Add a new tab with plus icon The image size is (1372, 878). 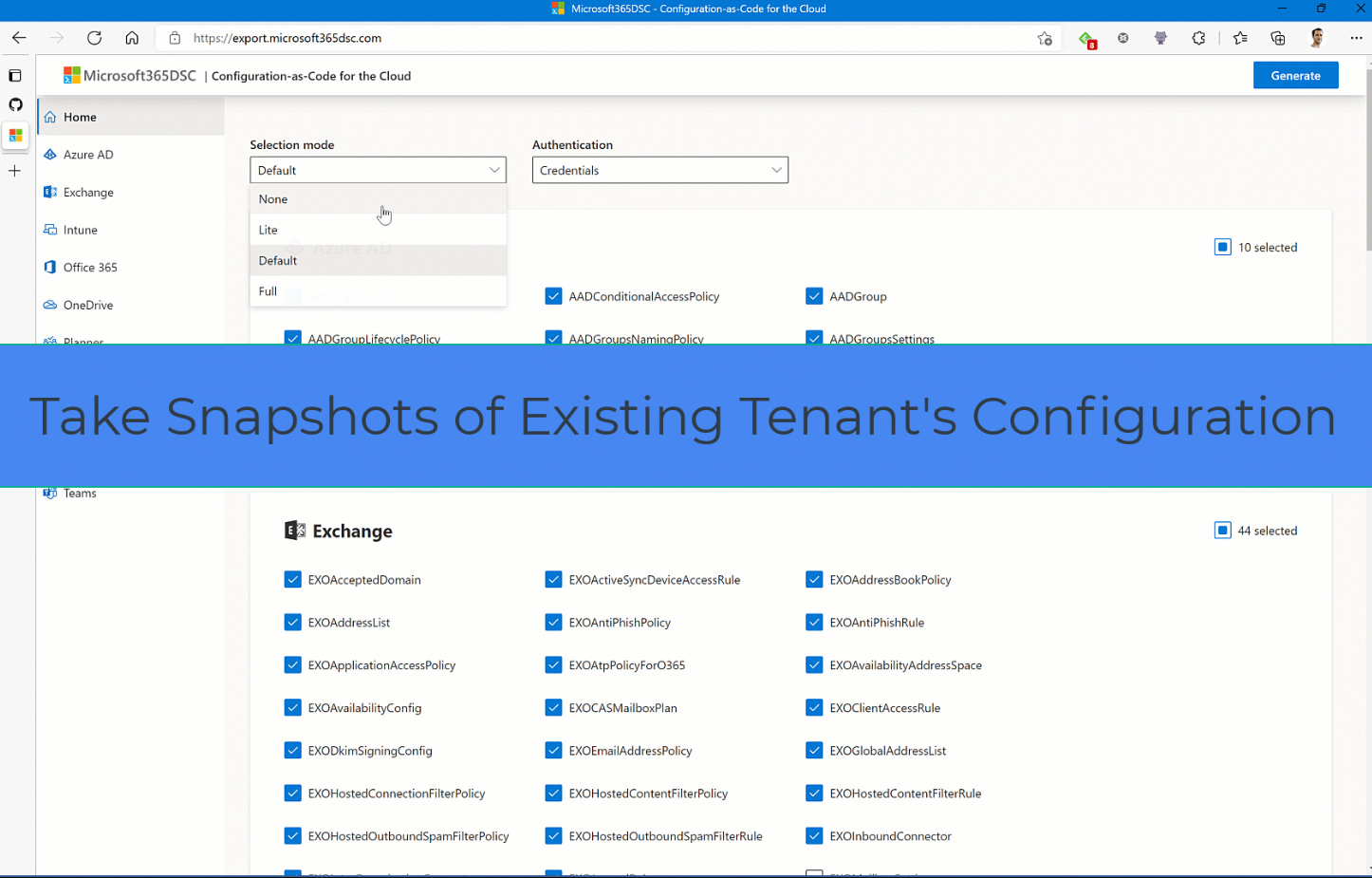coord(14,171)
